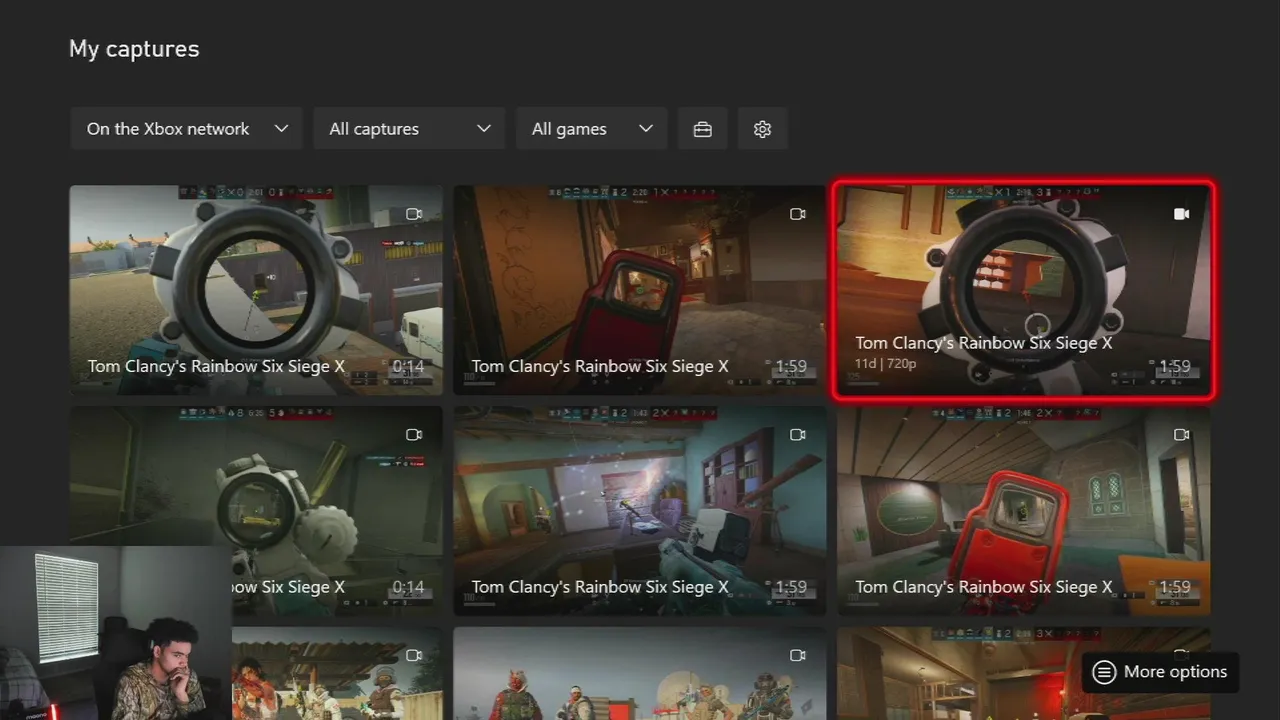Click the My captures heading
The image size is (1280, 720).
click(134, 49)
